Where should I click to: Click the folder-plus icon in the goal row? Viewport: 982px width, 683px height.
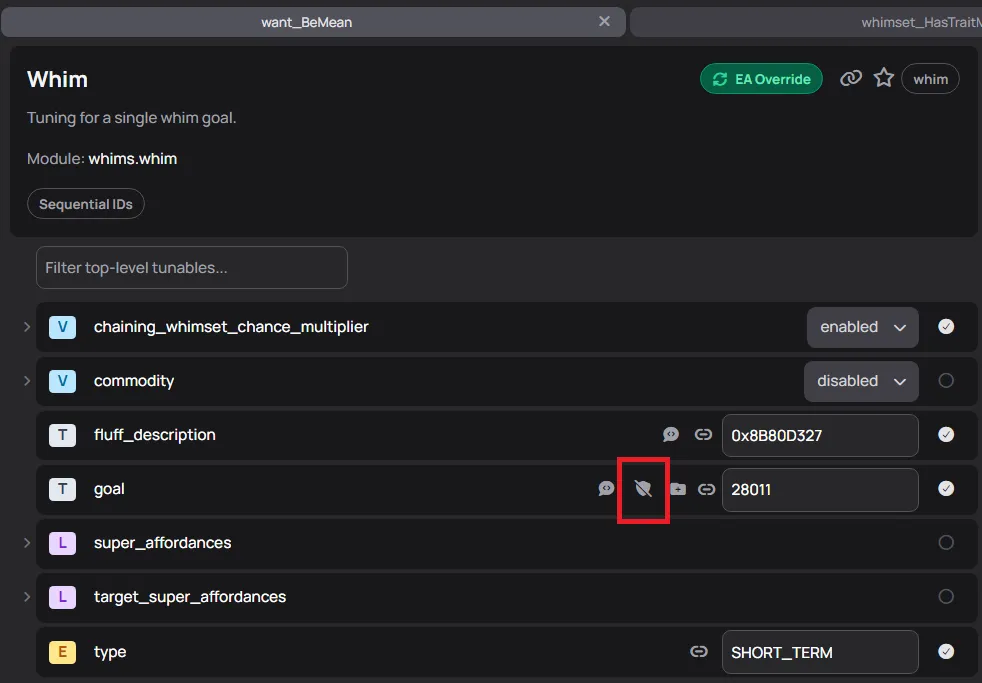click(678, 489)
